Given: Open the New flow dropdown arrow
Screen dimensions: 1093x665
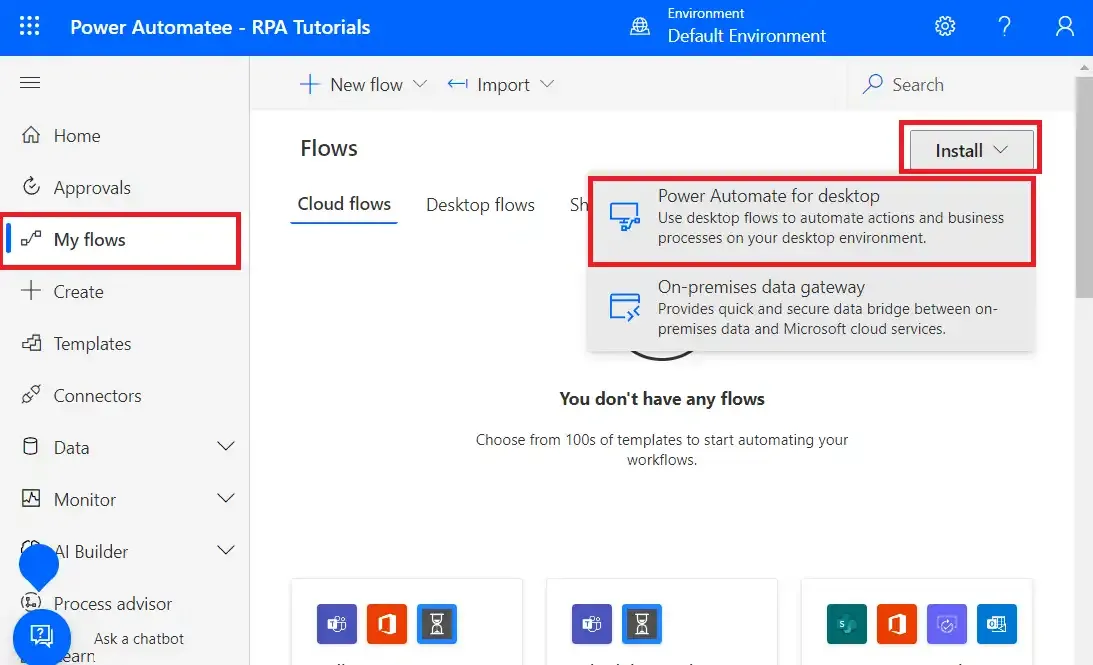Looking at the screenshot, I should (x=420, y=84).
